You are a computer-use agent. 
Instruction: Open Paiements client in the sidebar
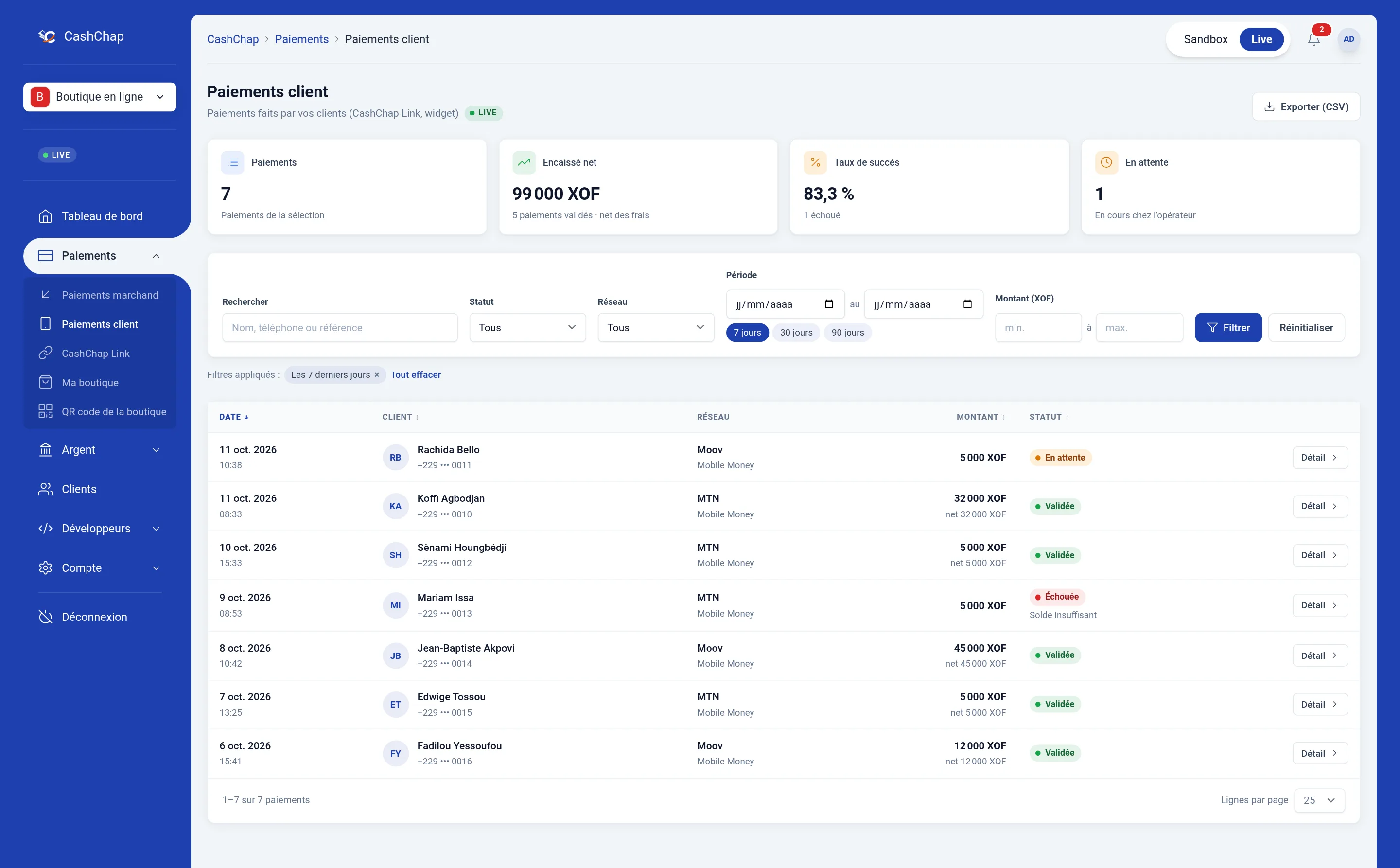click(100, 324)
